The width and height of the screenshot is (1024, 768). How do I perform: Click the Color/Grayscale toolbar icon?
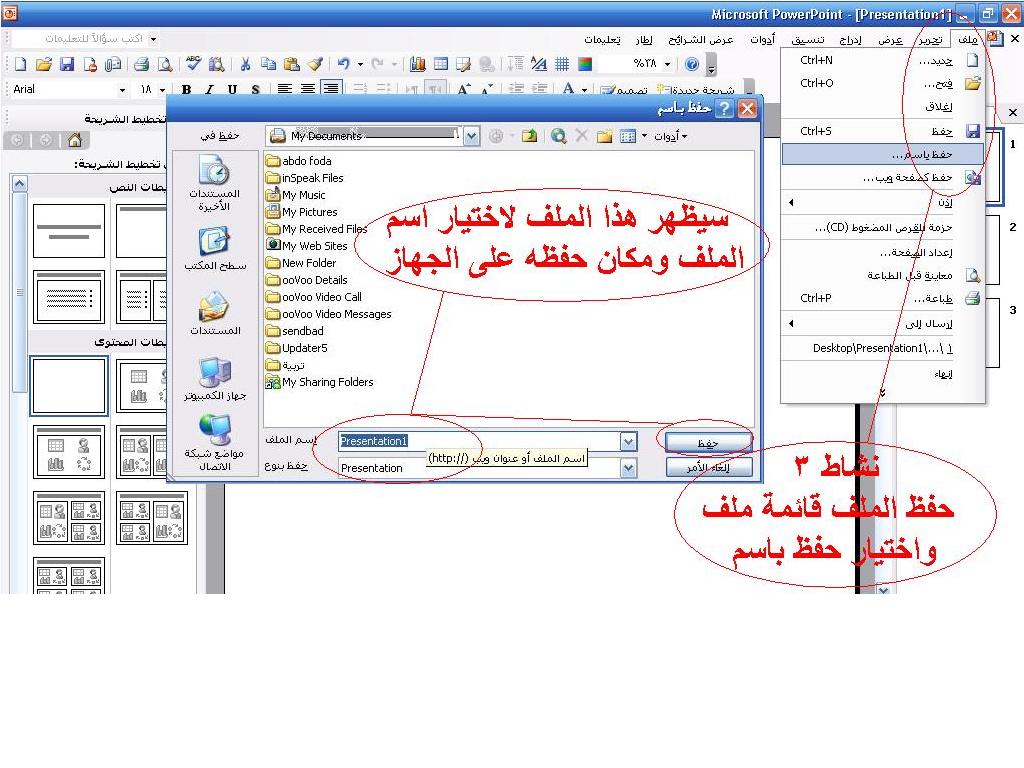click(x=585, y=64)
